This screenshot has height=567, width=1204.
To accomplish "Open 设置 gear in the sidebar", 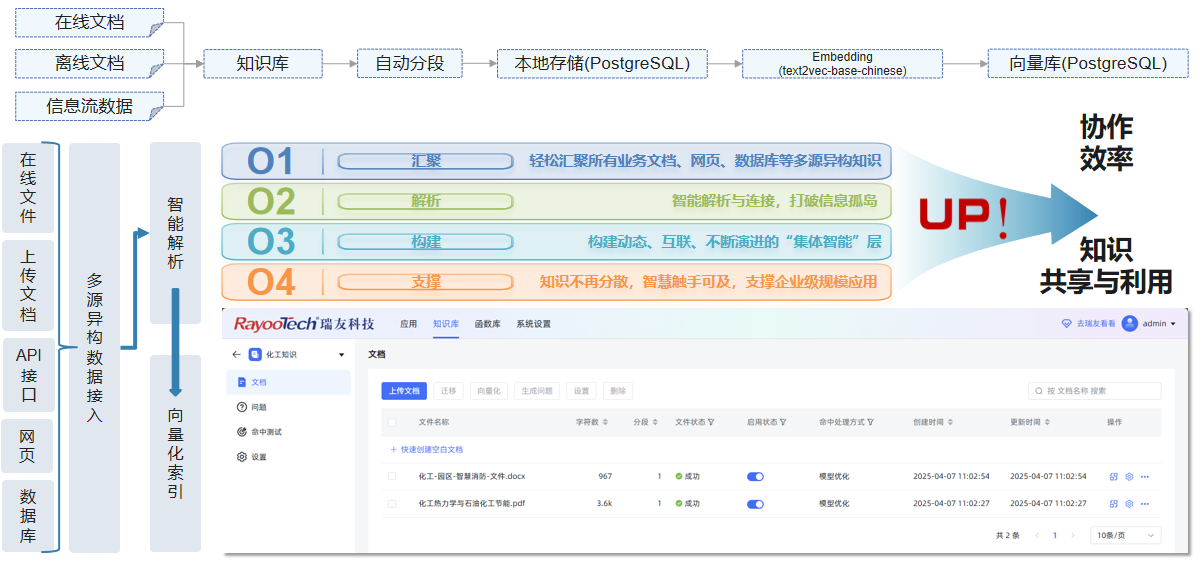I will 258,457.
